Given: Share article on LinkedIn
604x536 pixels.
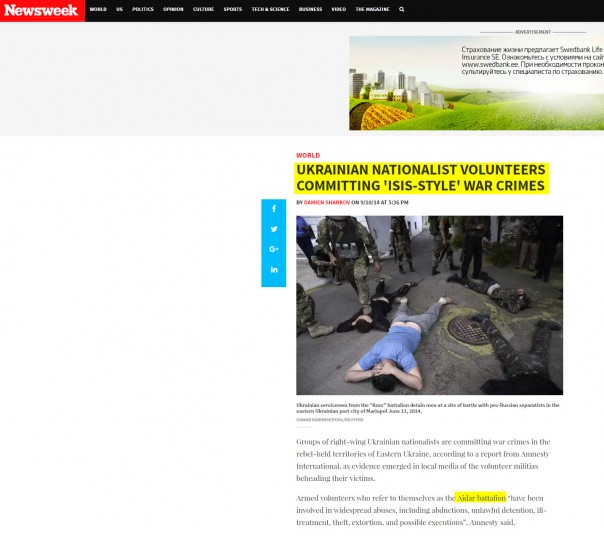Looking at the screenshot, I should click(x=274, y=269).
